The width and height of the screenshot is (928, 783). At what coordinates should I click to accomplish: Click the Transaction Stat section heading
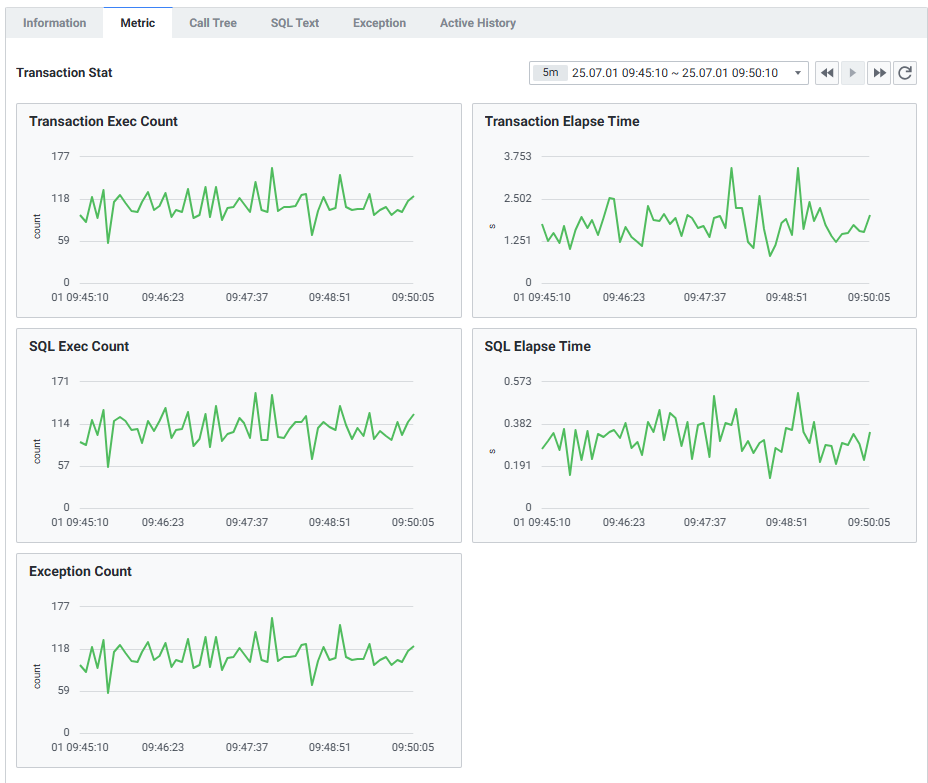tap(64, 73)
